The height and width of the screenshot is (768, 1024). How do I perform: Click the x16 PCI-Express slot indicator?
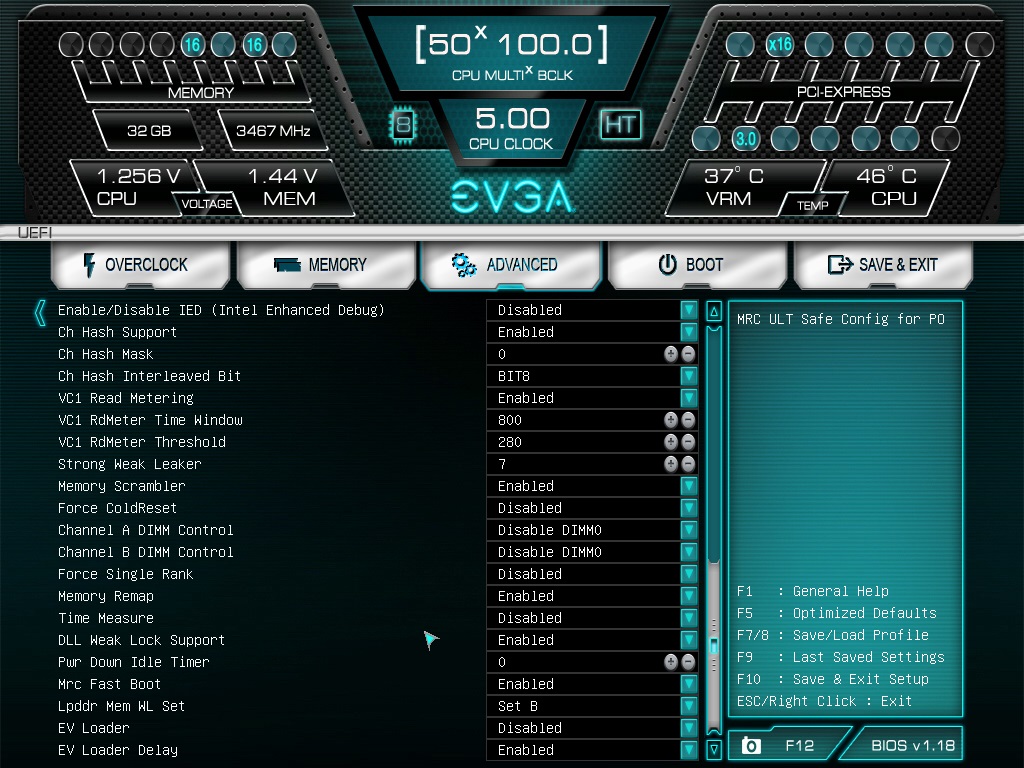point(780,44)
